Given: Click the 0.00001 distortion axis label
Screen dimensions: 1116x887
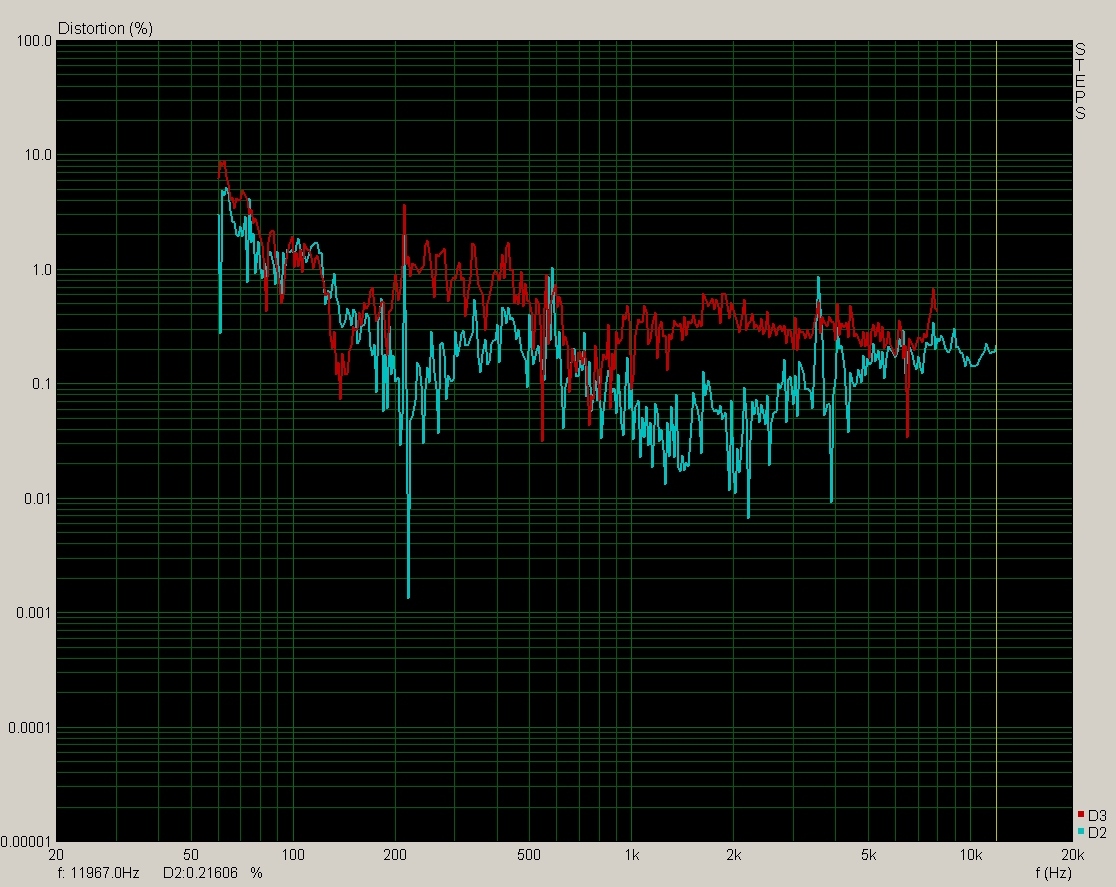Looking at the screenshot, I should [x=26, y=842].
